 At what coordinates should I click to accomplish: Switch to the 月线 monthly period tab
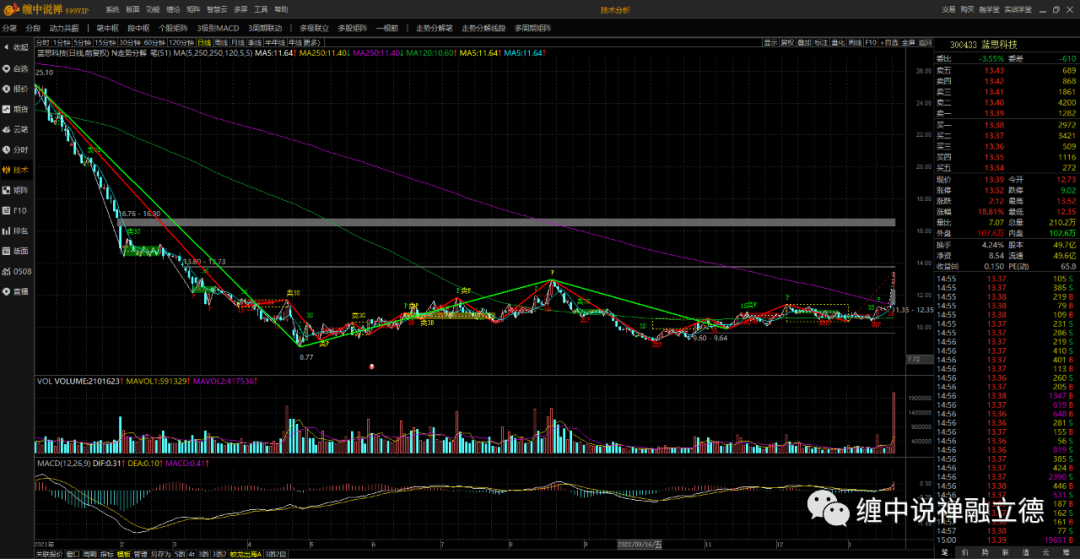pyautogui.click(x=238, y=43)
